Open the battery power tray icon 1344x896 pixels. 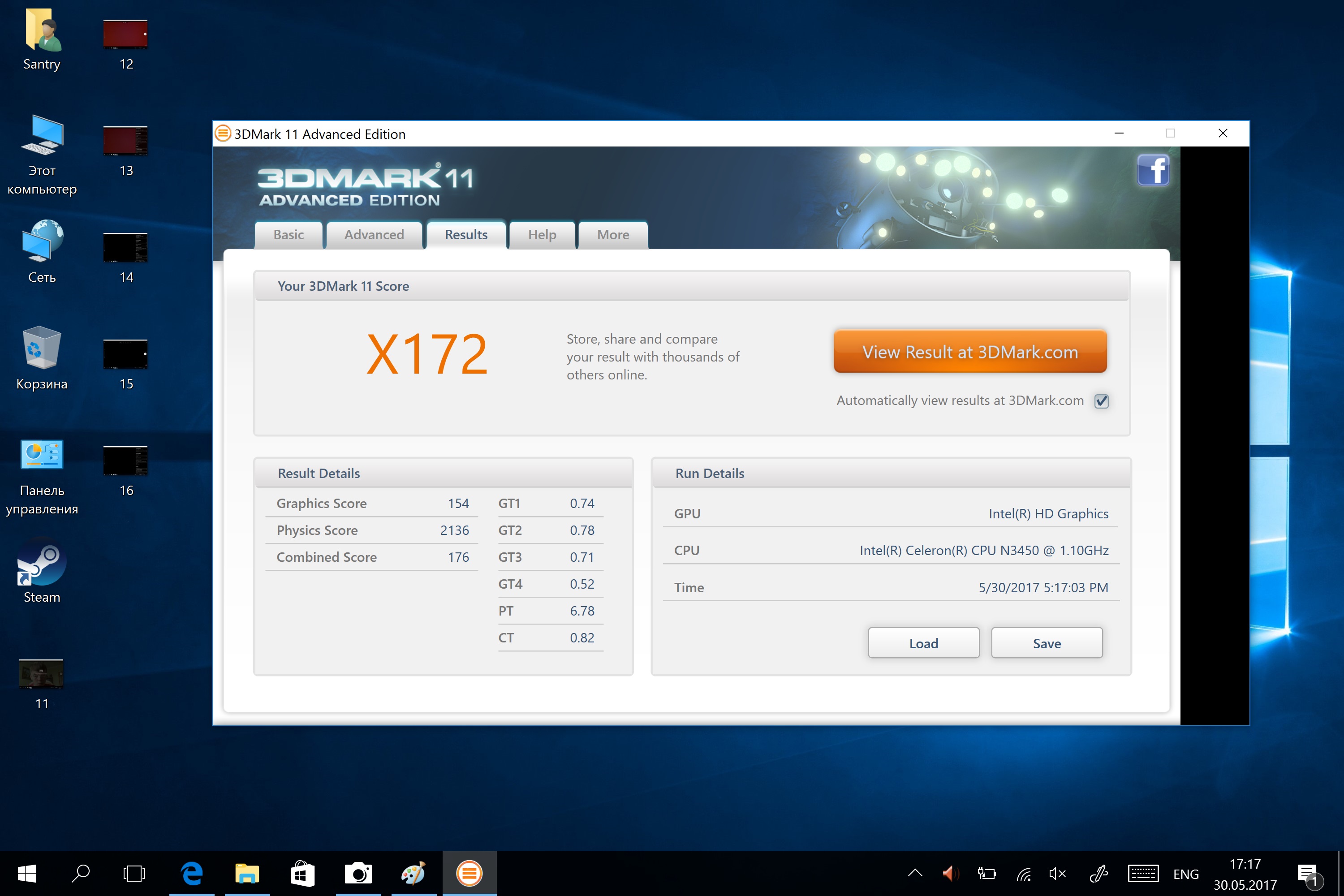[x=987, y=873]
